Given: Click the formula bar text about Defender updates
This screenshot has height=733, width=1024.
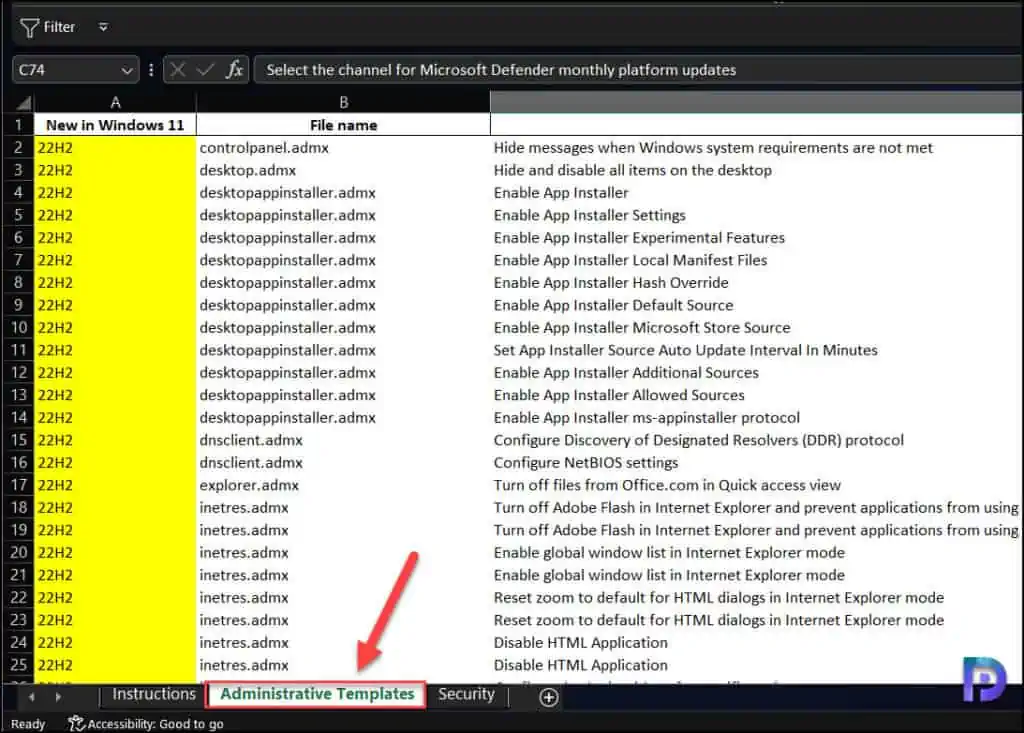Looking at the screenshot, I should coord(501,70).
